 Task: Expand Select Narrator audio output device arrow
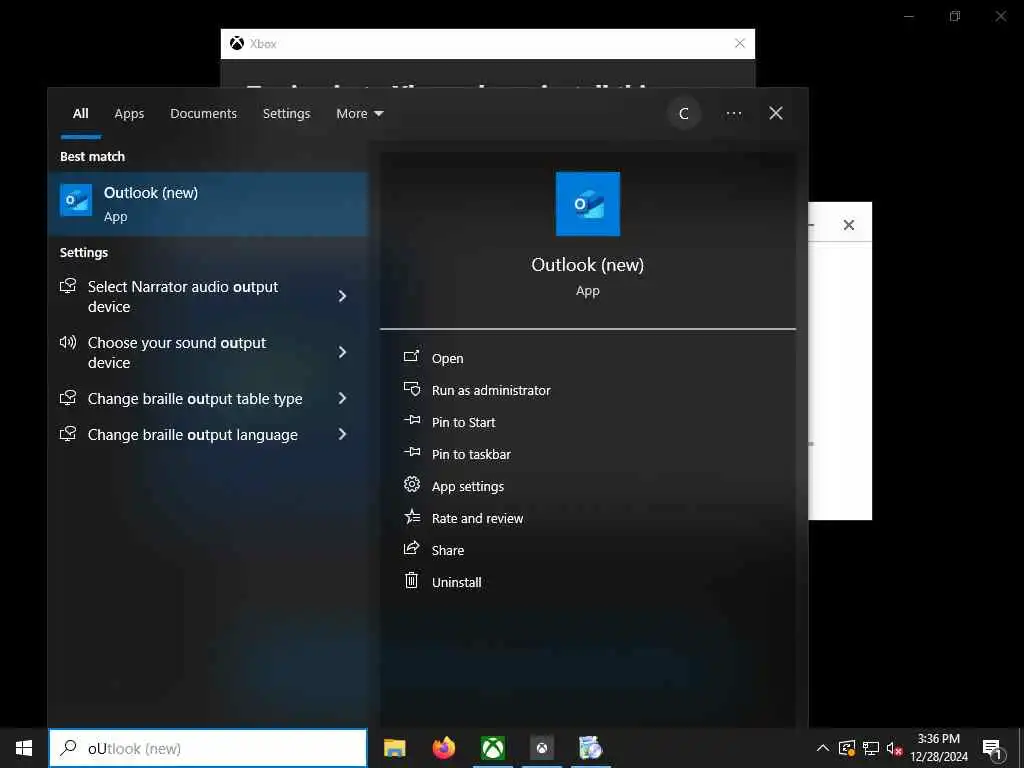point(342,296)
